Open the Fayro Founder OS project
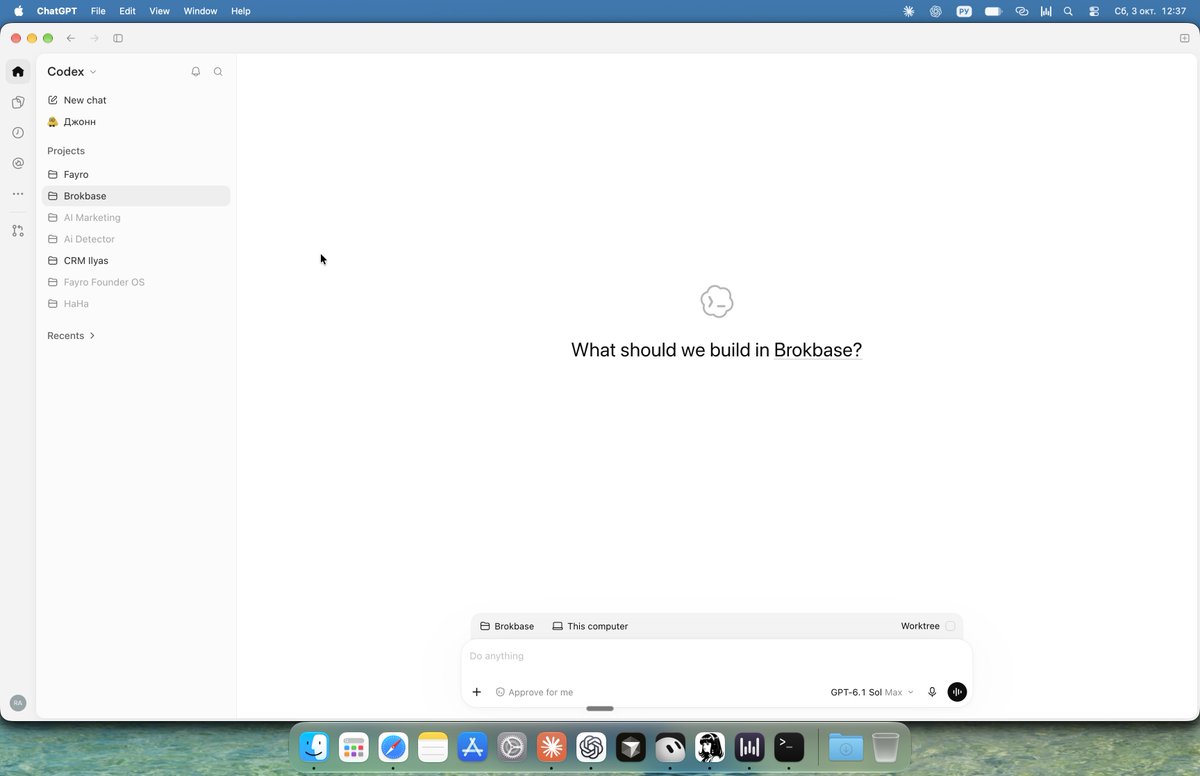 pos(136,282)
